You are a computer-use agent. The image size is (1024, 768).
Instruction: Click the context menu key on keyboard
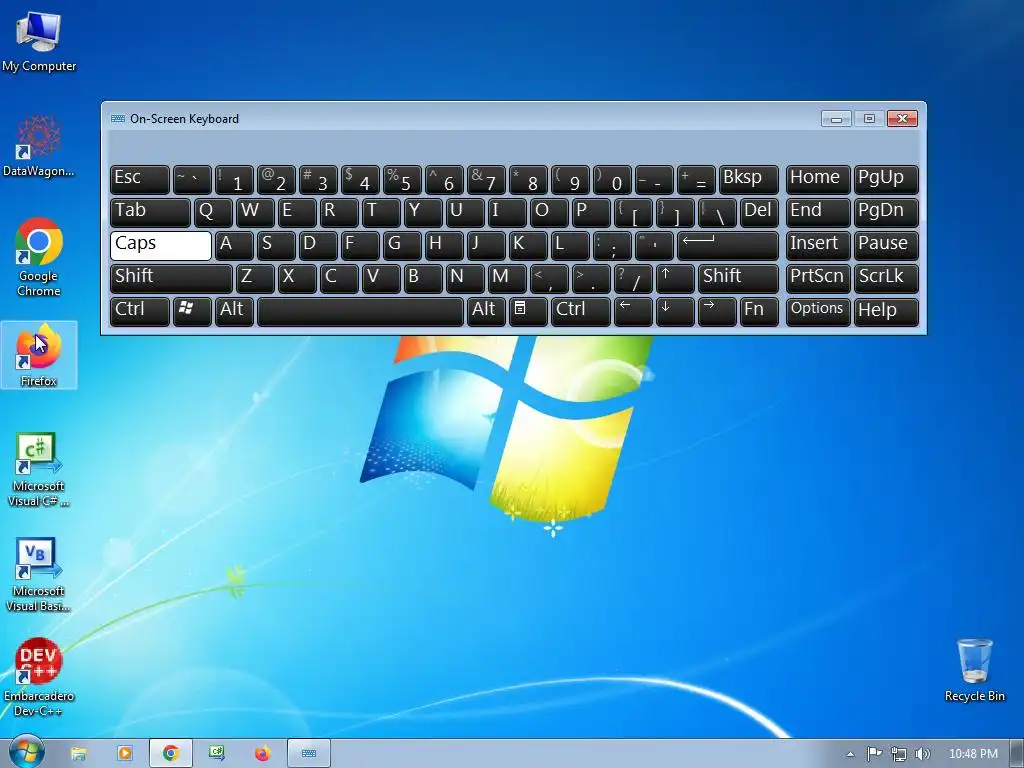point(528,312)
